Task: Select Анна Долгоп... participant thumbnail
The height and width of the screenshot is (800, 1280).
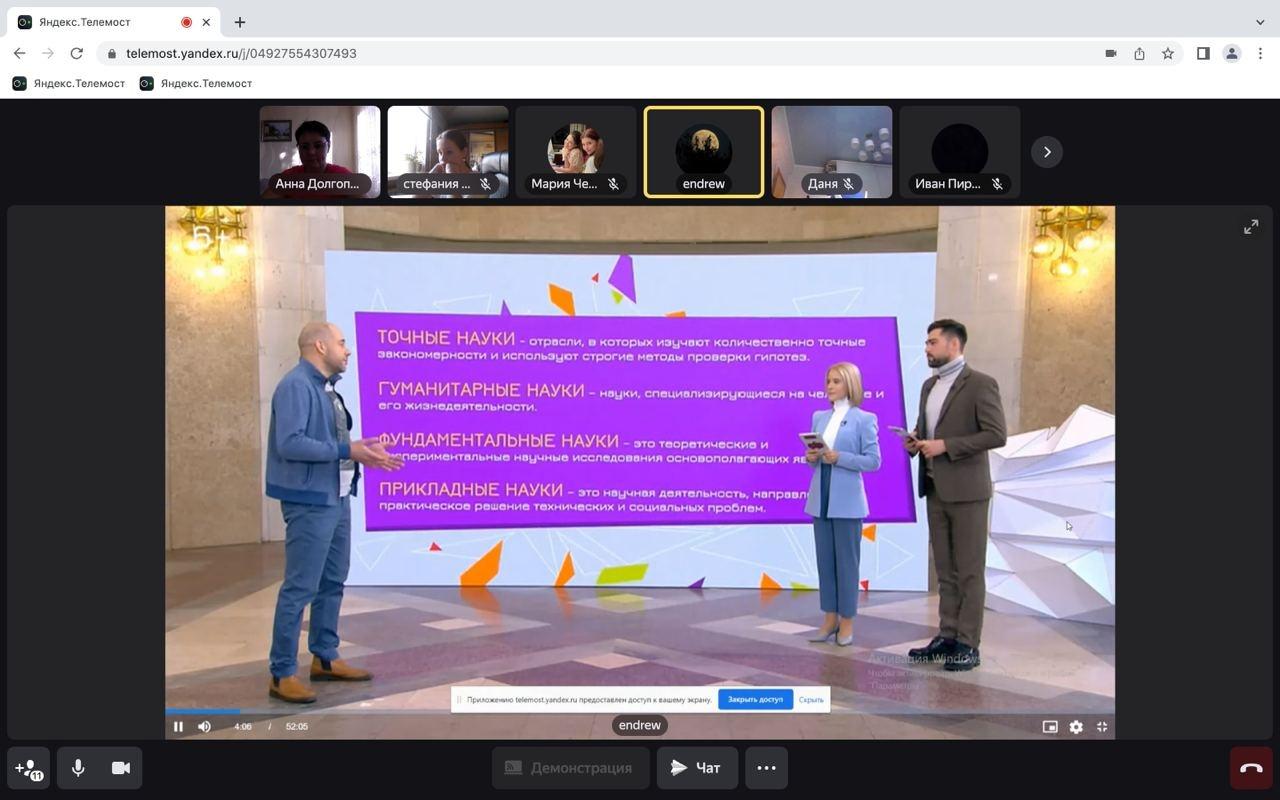Action: point(320,152)
